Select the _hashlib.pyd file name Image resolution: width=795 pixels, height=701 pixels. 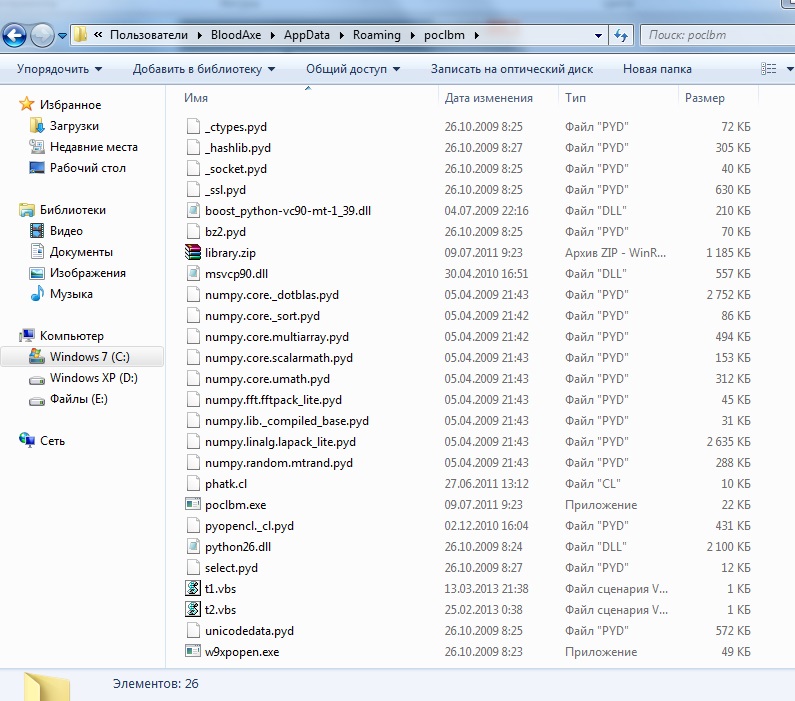(238, 148)
